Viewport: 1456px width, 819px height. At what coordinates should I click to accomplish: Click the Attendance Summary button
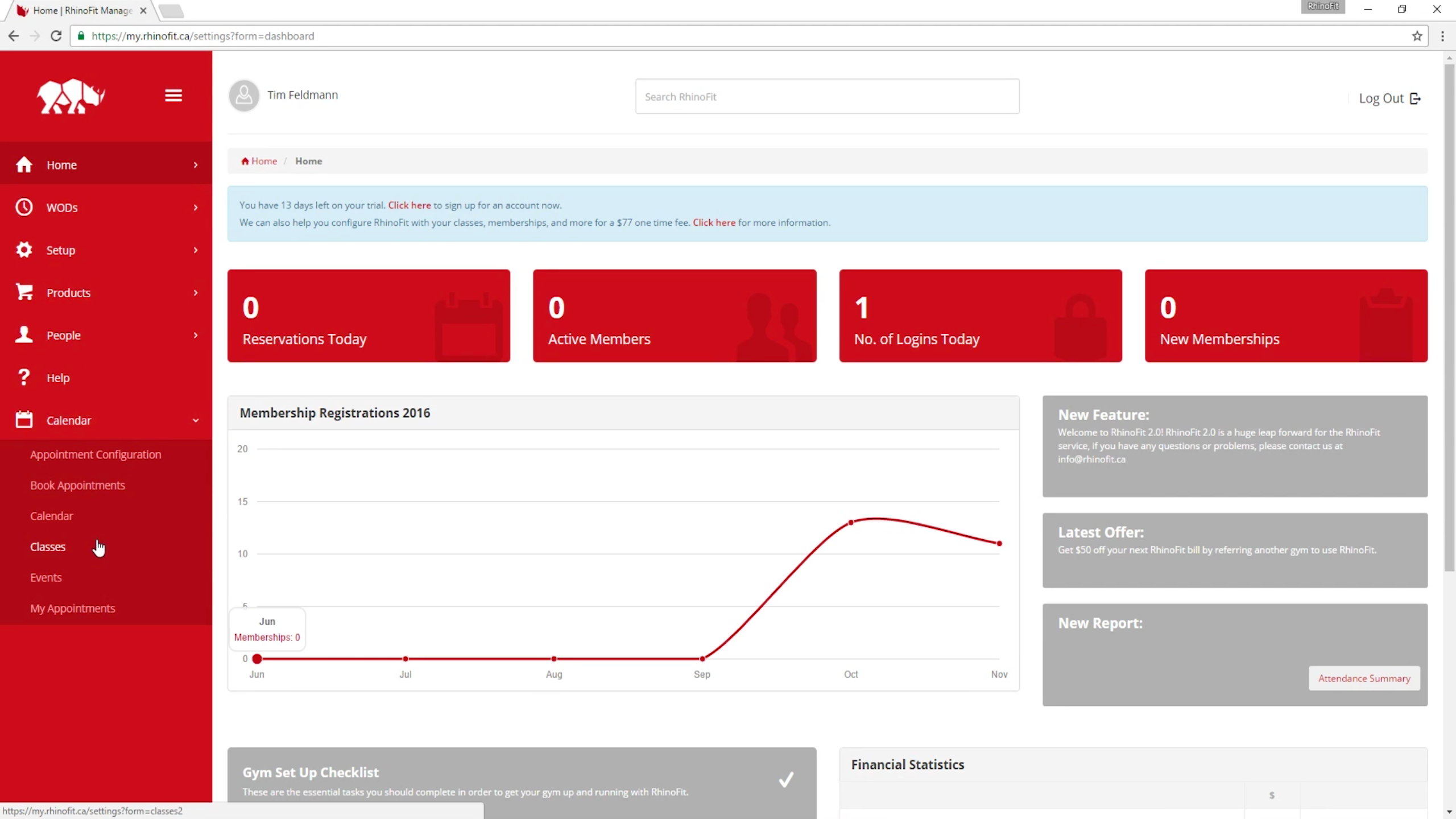click(1364, 678)
